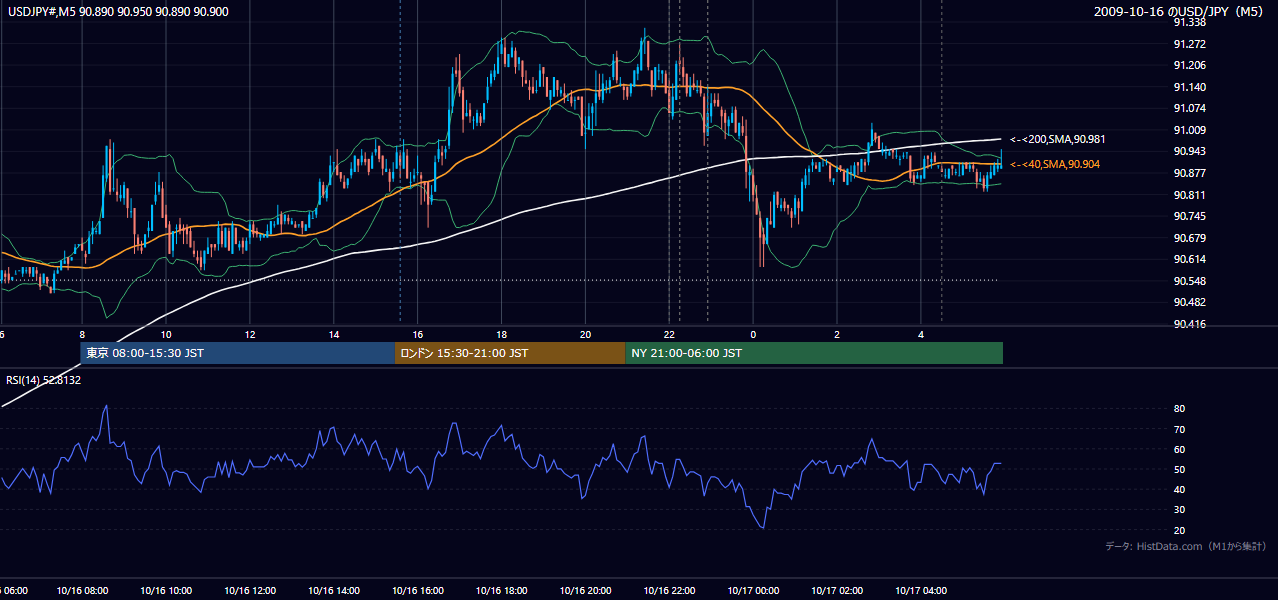Screen dimensions: 1278x600
Task: Click the 90.482 price axis label
Action: click(x=1189, y=302)
